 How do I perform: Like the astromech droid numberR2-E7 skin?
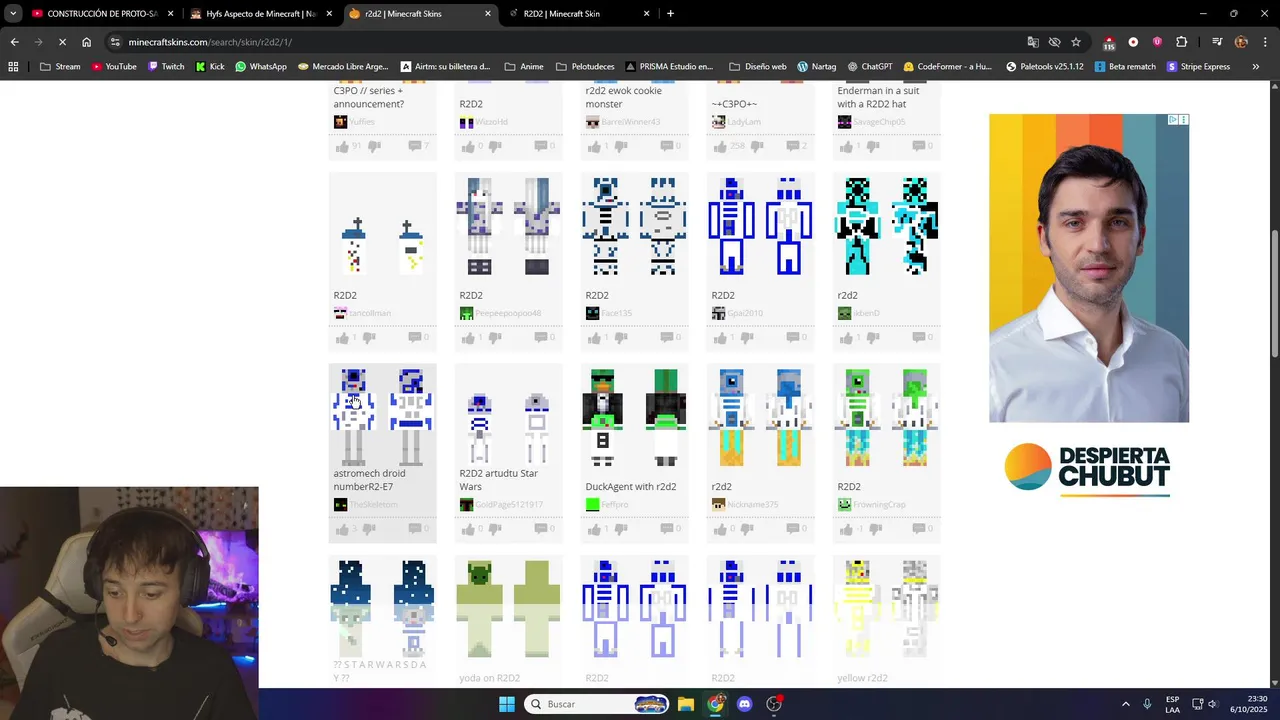click(x=342, y=529)
